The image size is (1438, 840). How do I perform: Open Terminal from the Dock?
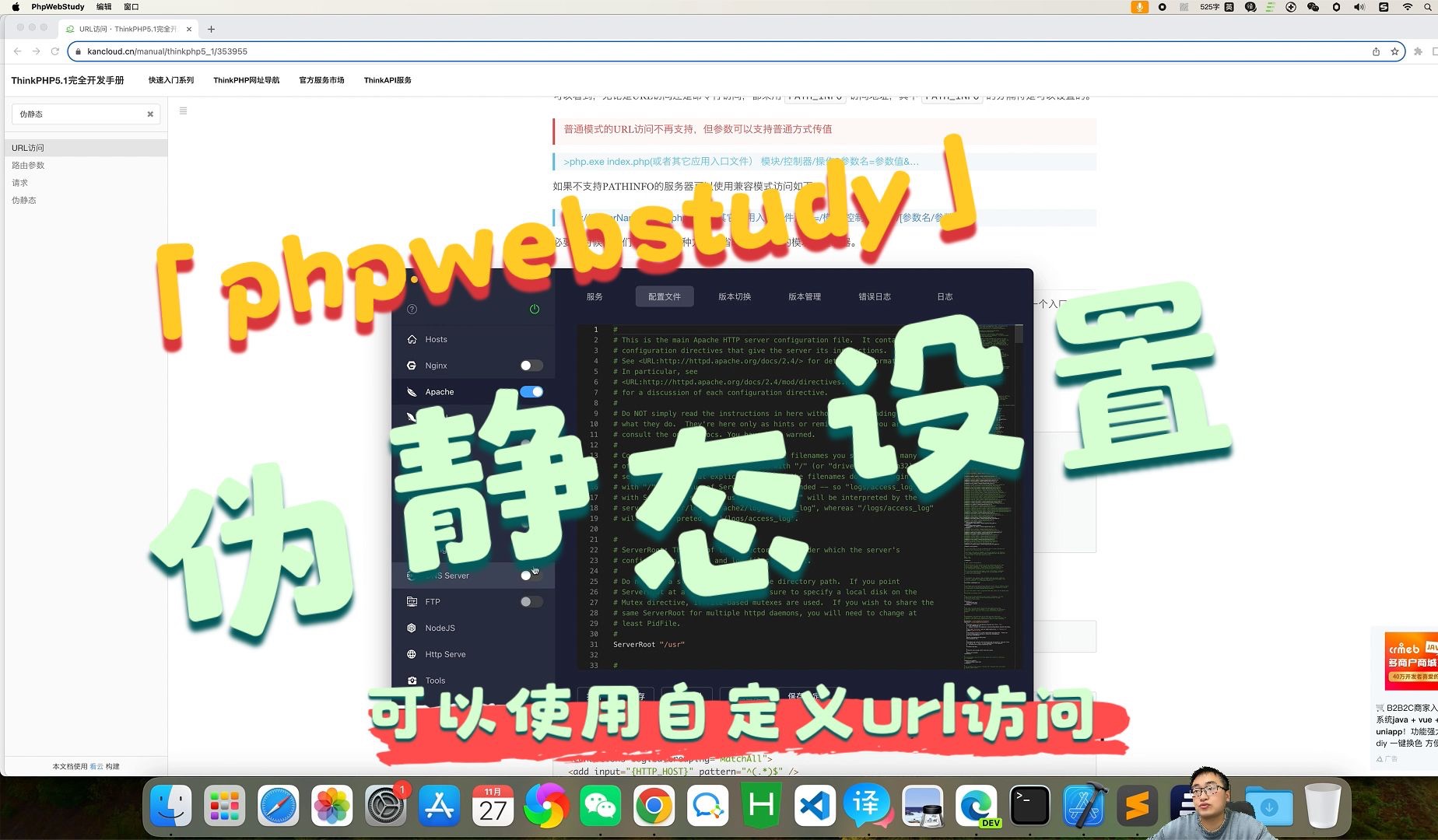[1029, 806]
